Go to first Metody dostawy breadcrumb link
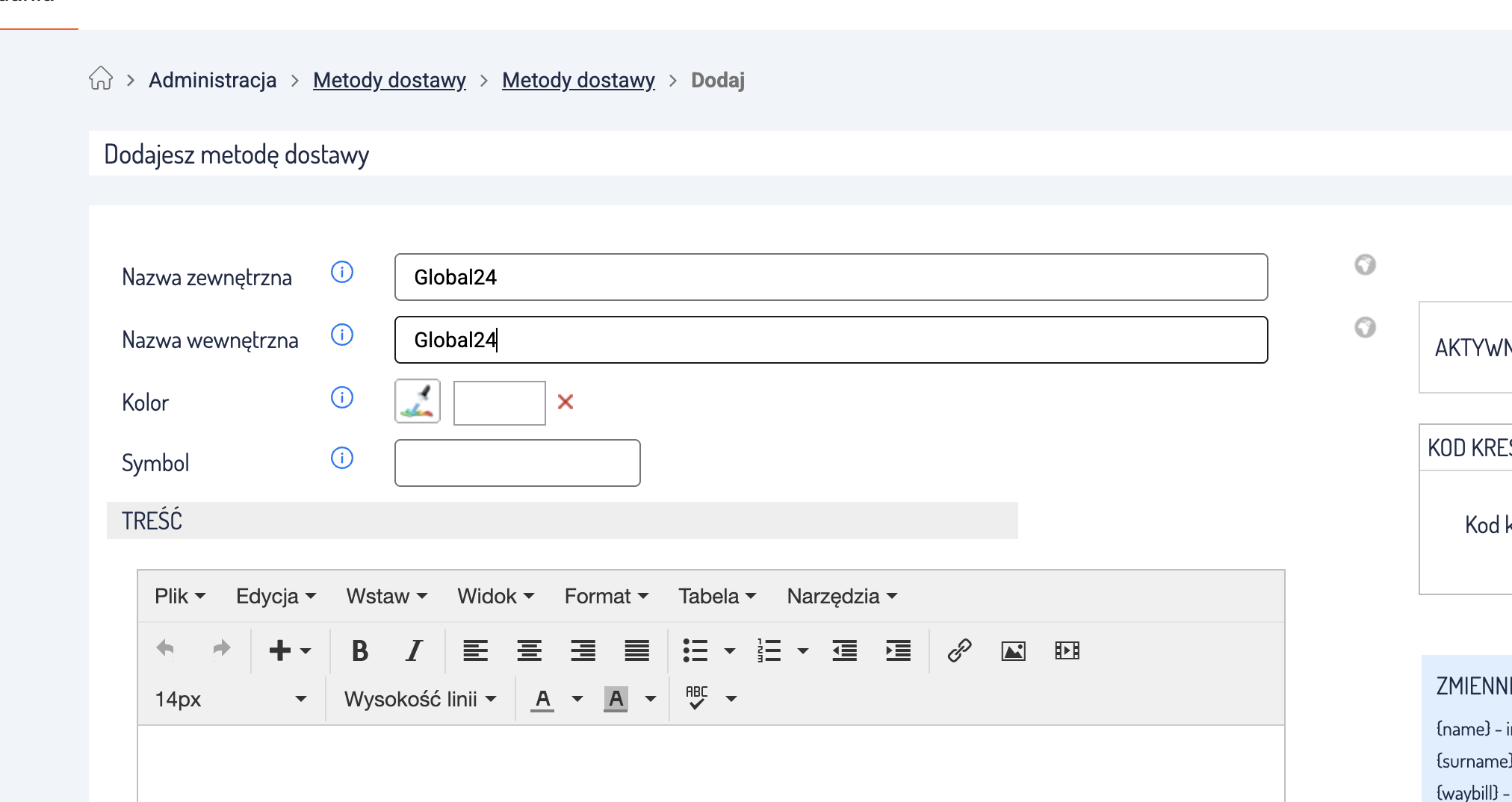The height and width of the screenshot is (802, 1512). point(389,80)
